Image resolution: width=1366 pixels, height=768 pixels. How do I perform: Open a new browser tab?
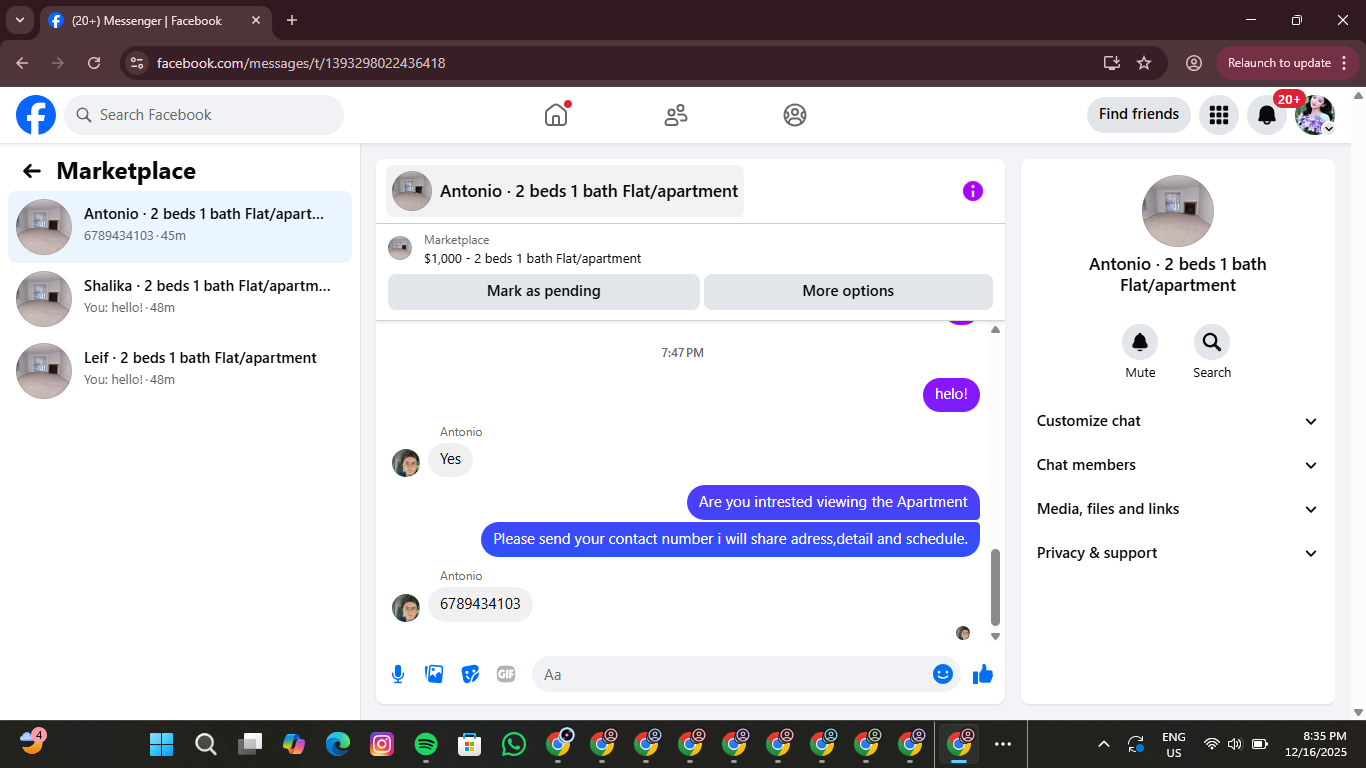tap(292, 20)
